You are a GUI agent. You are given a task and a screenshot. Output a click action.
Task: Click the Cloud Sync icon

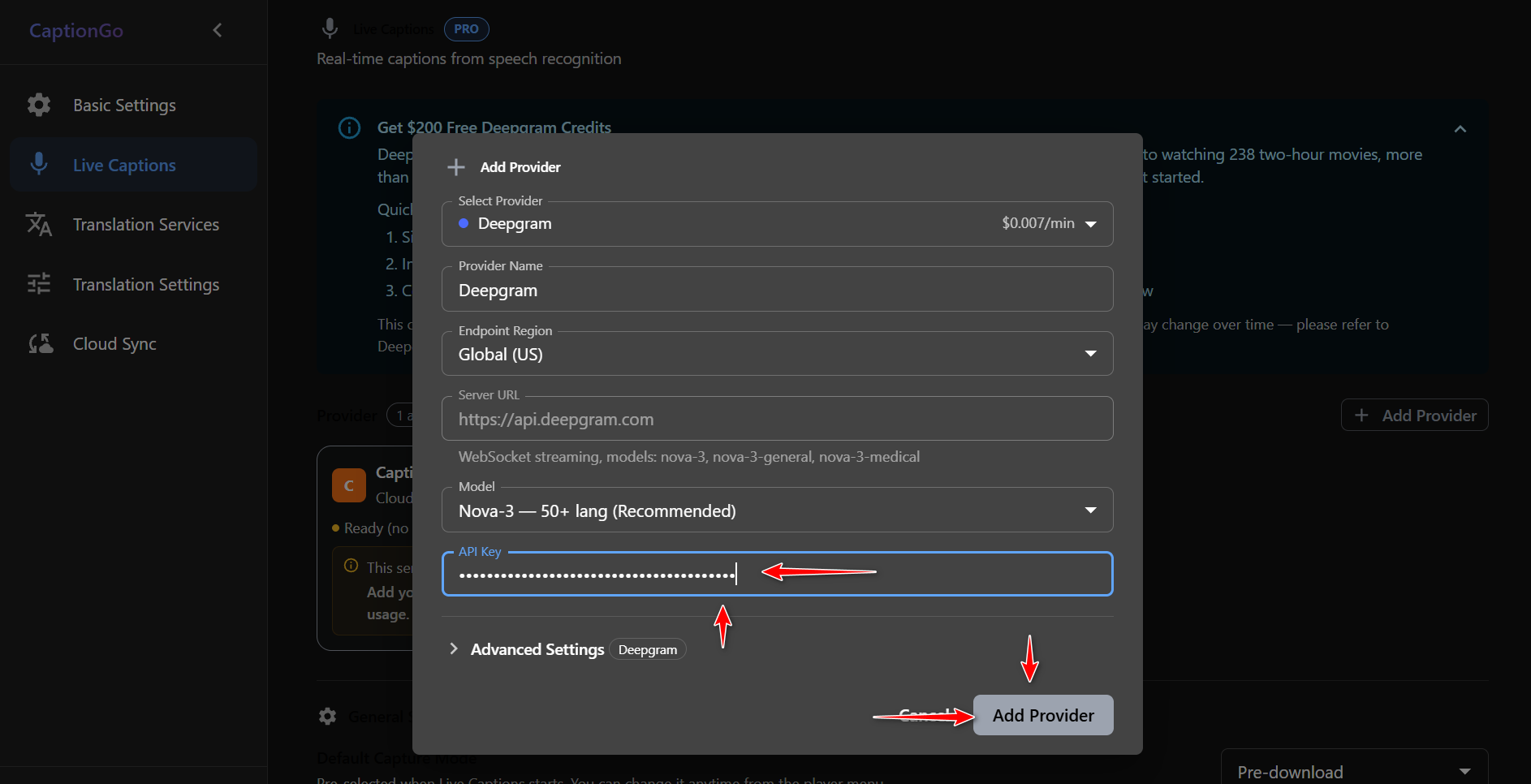[41, 344]
